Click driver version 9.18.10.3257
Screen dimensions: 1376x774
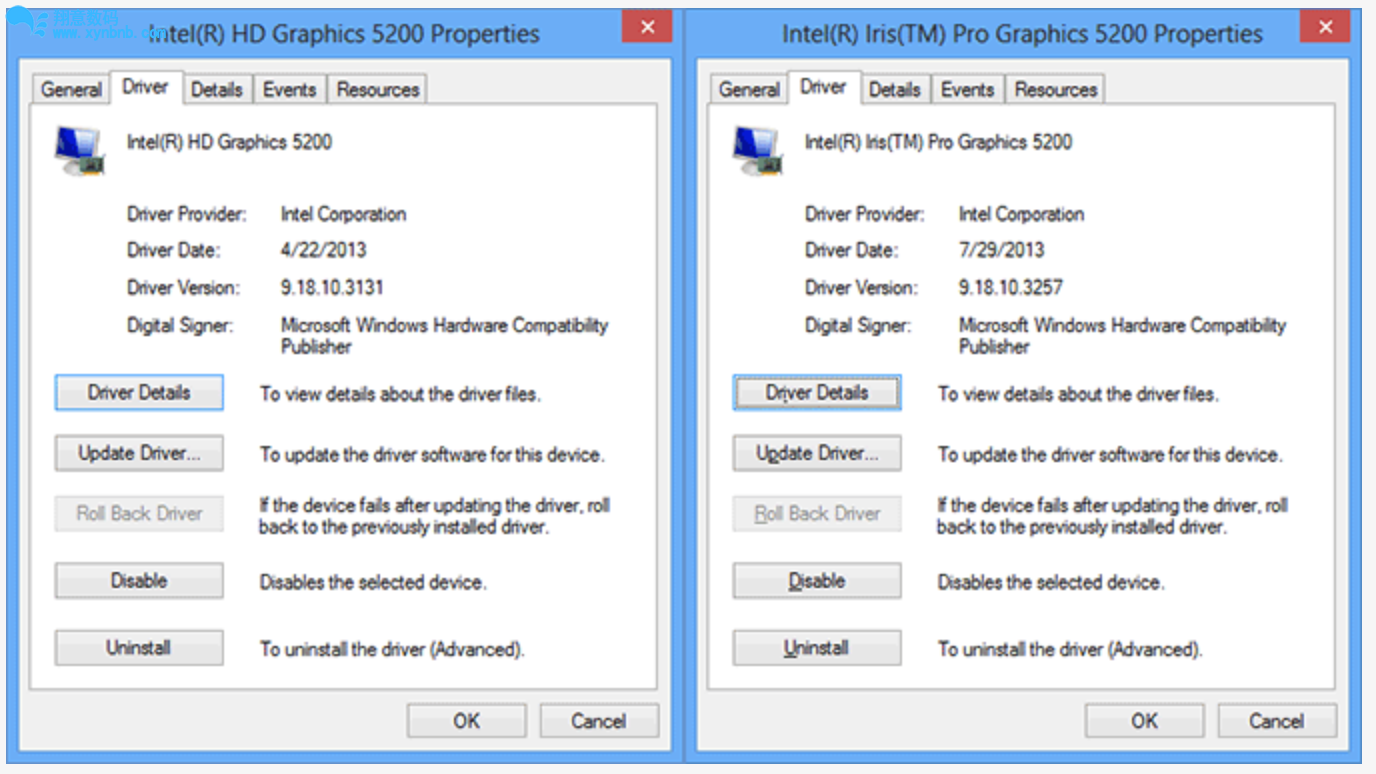1011,288
